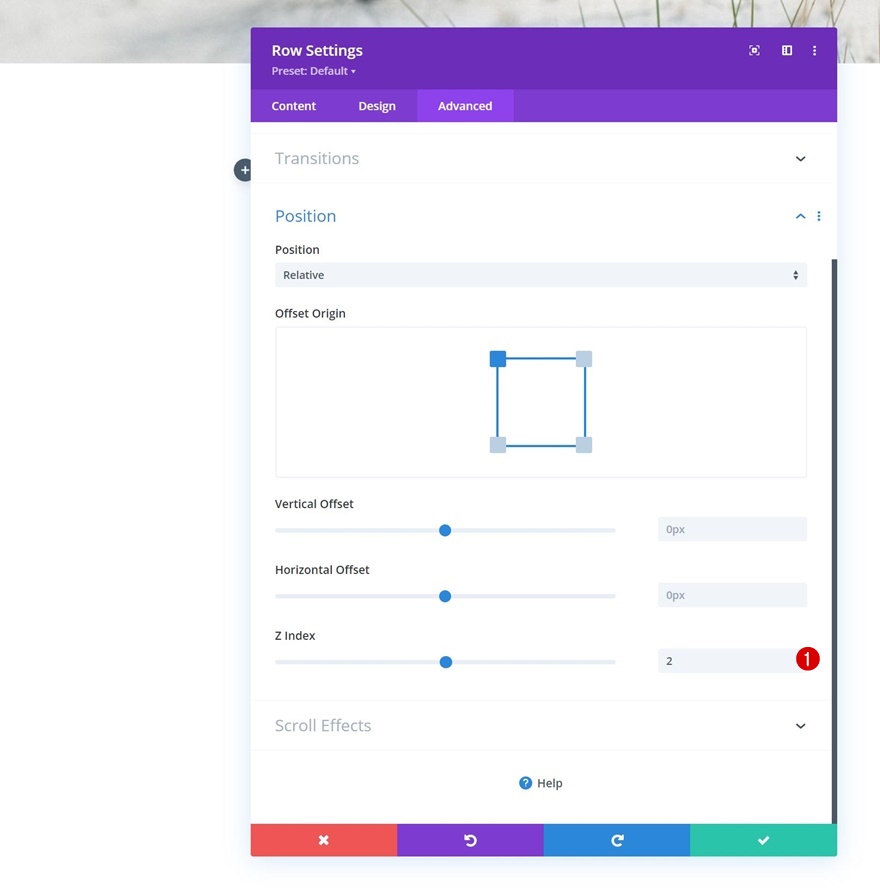Screen dimensions: 880x890
Task: Click the modal vertical scrollbar
Action: pyautogui.click(x=834, y=541)
